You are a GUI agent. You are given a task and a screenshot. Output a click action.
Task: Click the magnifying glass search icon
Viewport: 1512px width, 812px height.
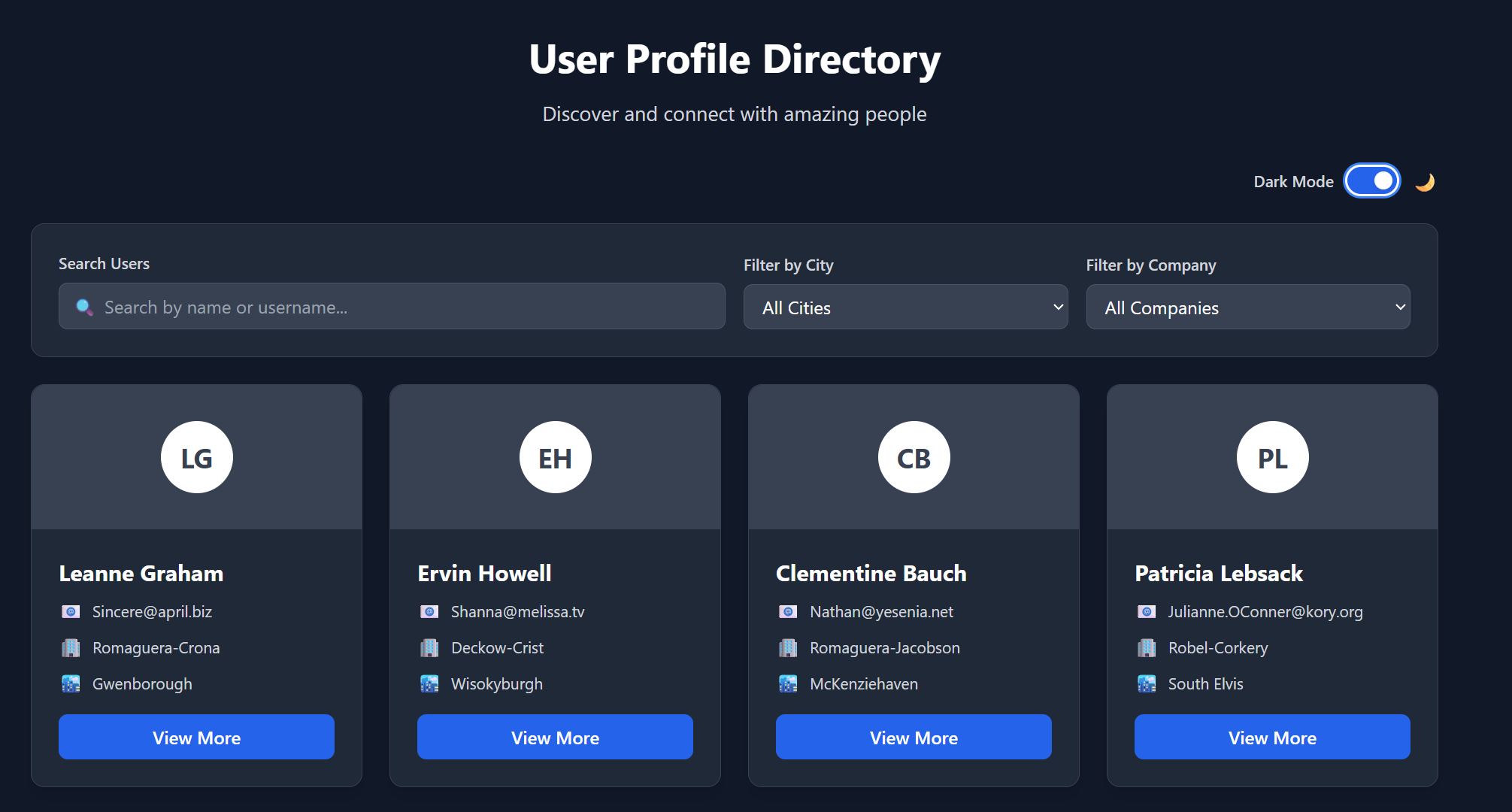click(84, 307)
